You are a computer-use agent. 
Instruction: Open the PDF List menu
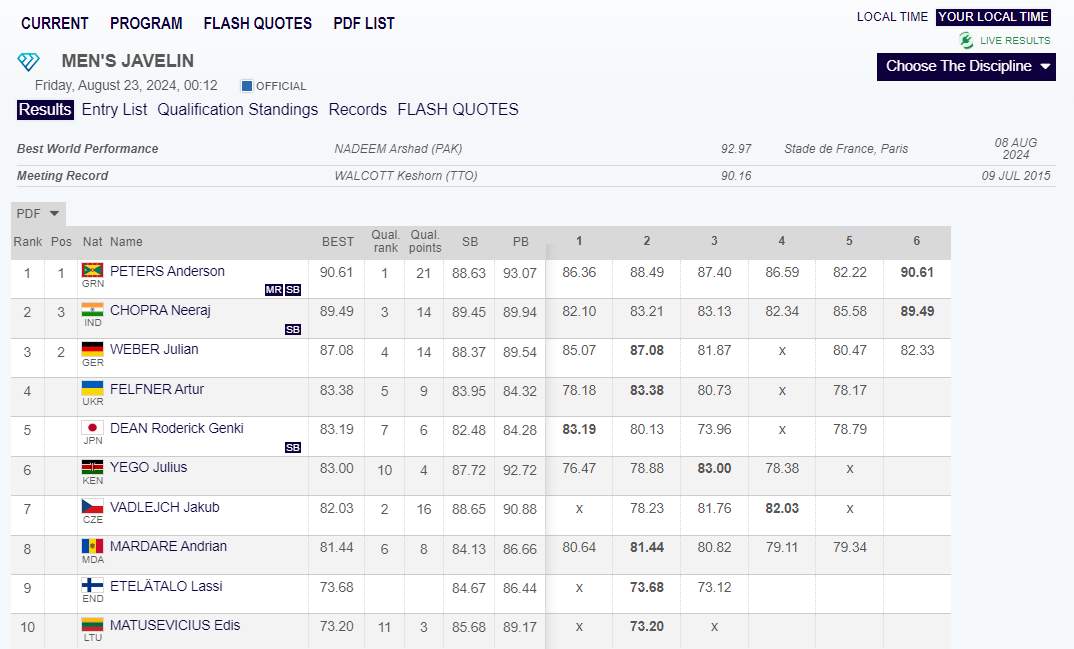point(364,23)
